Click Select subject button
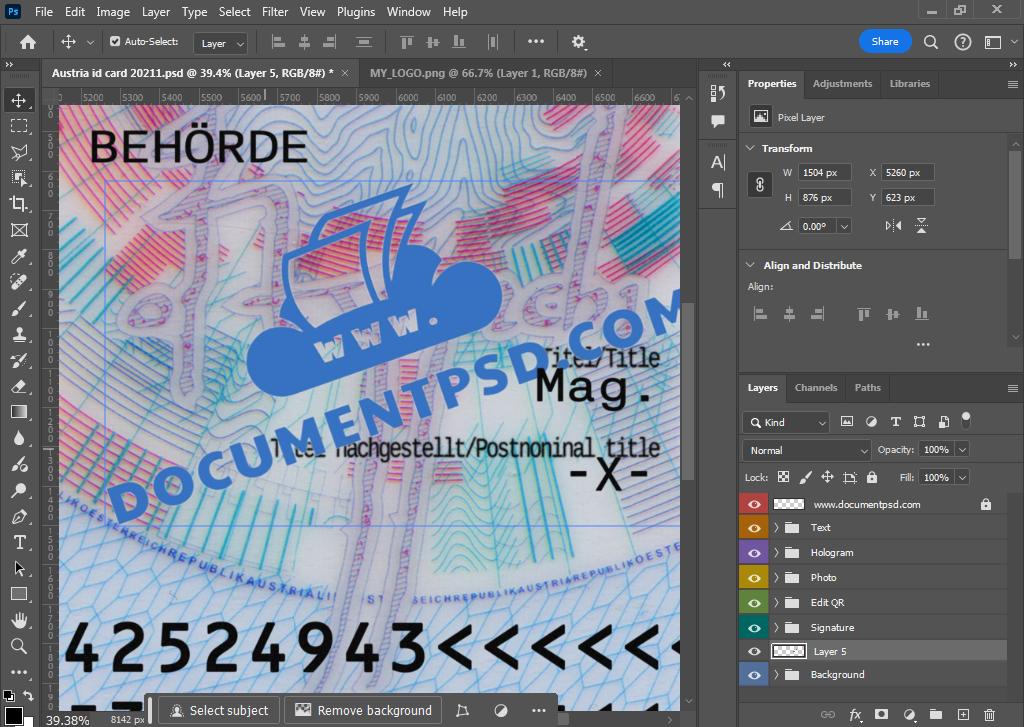Image resolution: width=1024 pixels, height=727 pixels. [220, 711]
